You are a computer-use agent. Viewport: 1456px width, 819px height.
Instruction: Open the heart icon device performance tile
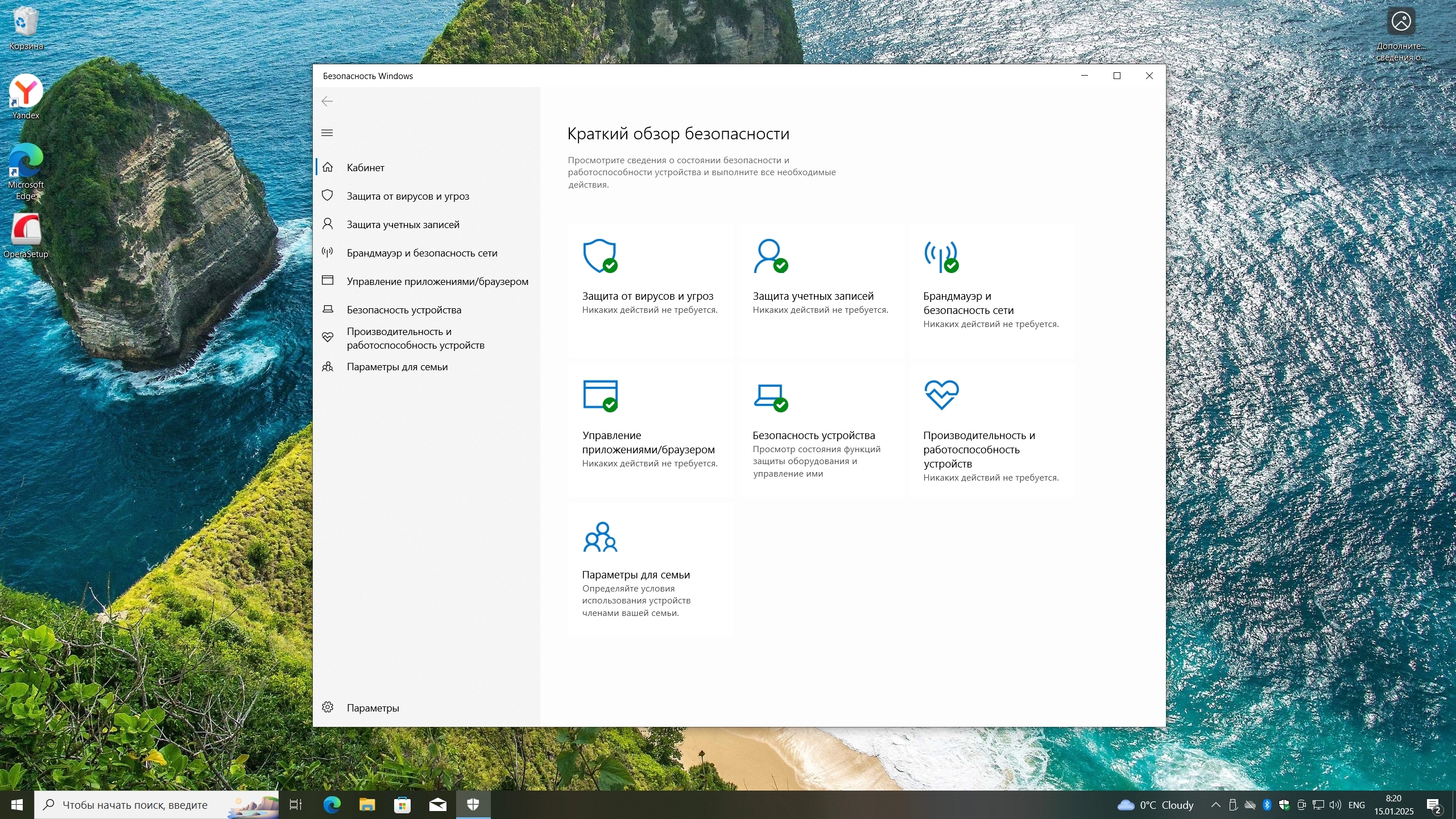941,395
